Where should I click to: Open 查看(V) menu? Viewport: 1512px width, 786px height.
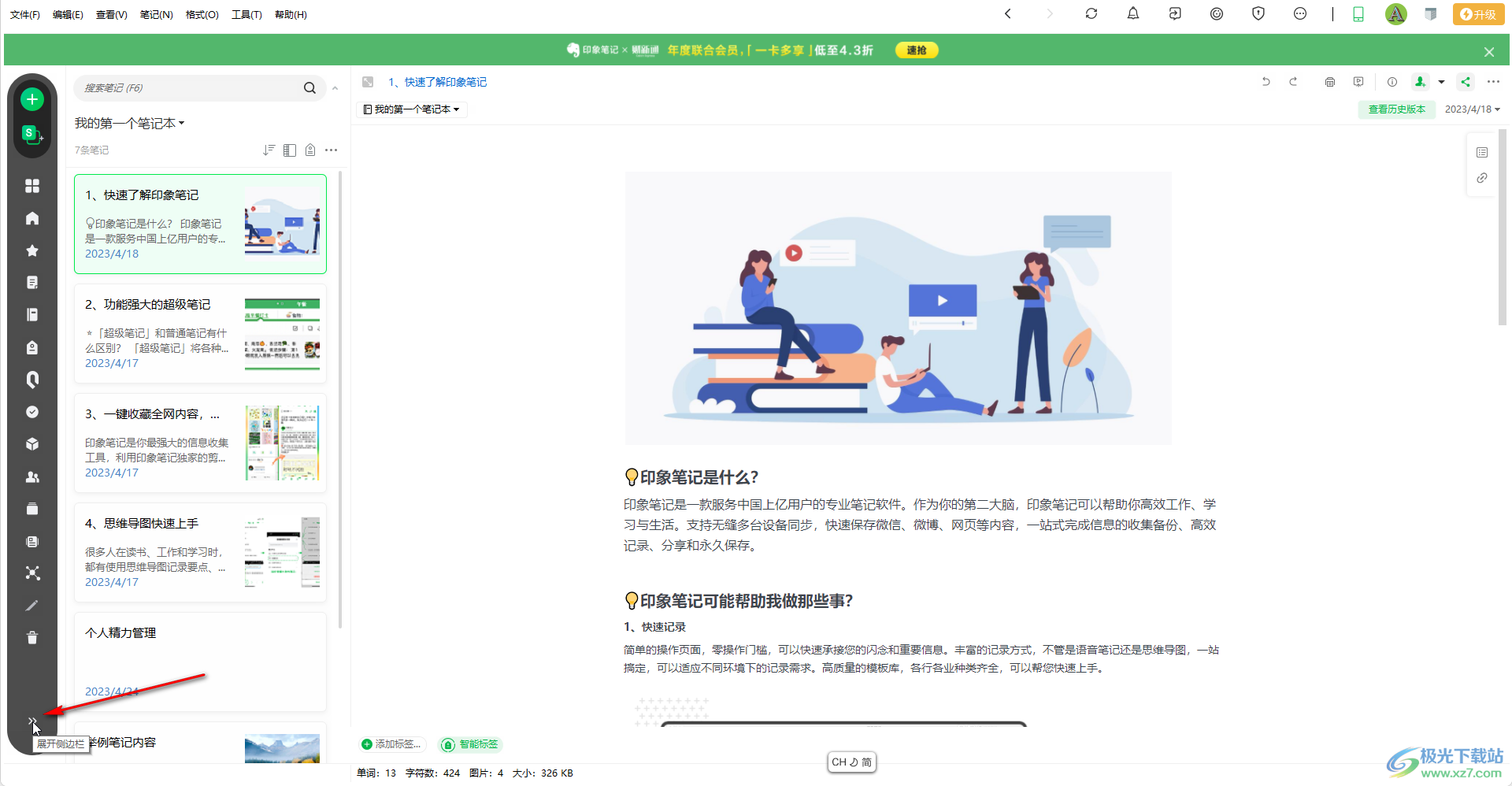coord(112,15)
